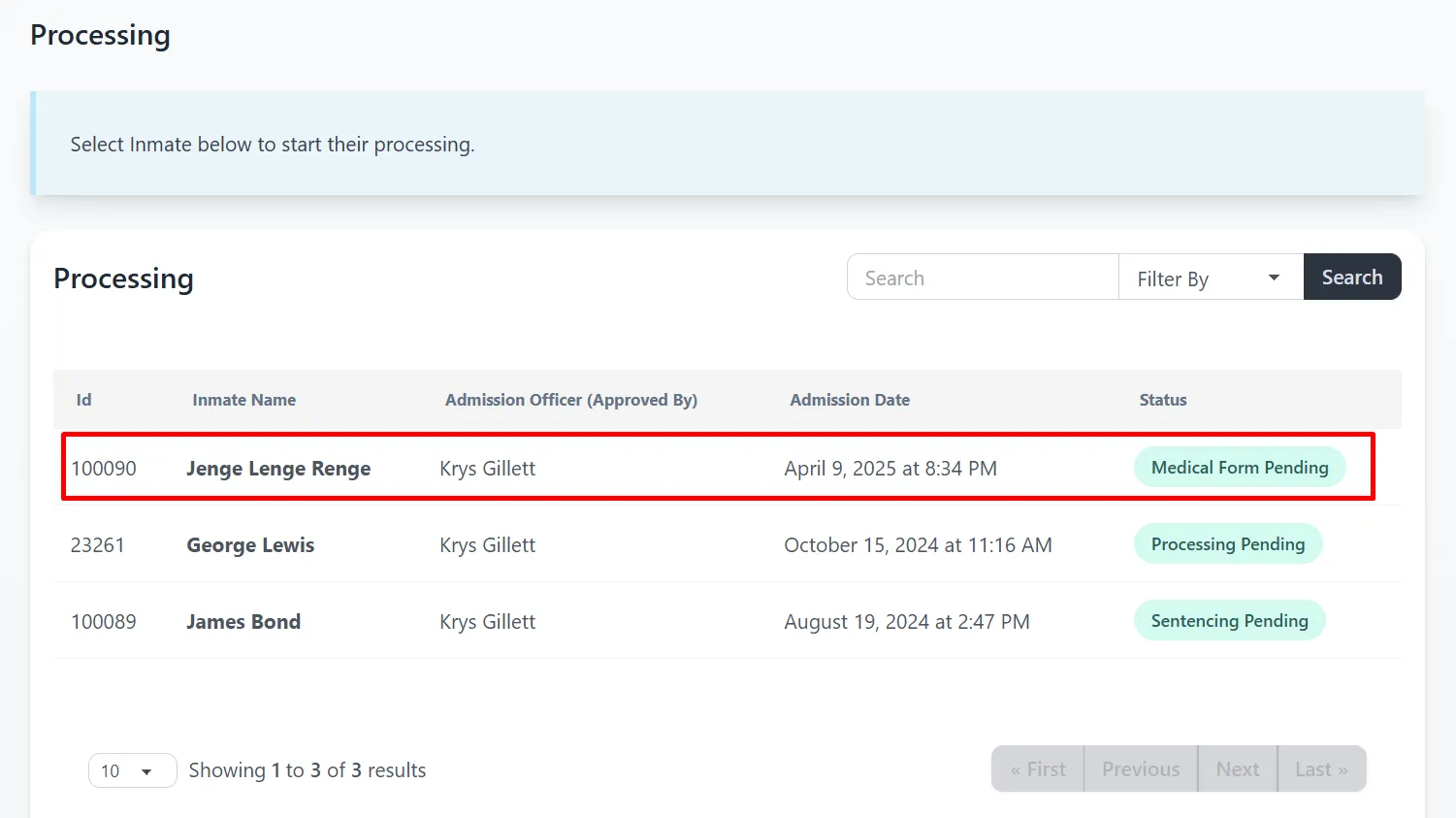Image resolution: width=1456 pixels, height=818 pixels.
Task: Click the Search text input field
Action: click(x=982, y=278)
